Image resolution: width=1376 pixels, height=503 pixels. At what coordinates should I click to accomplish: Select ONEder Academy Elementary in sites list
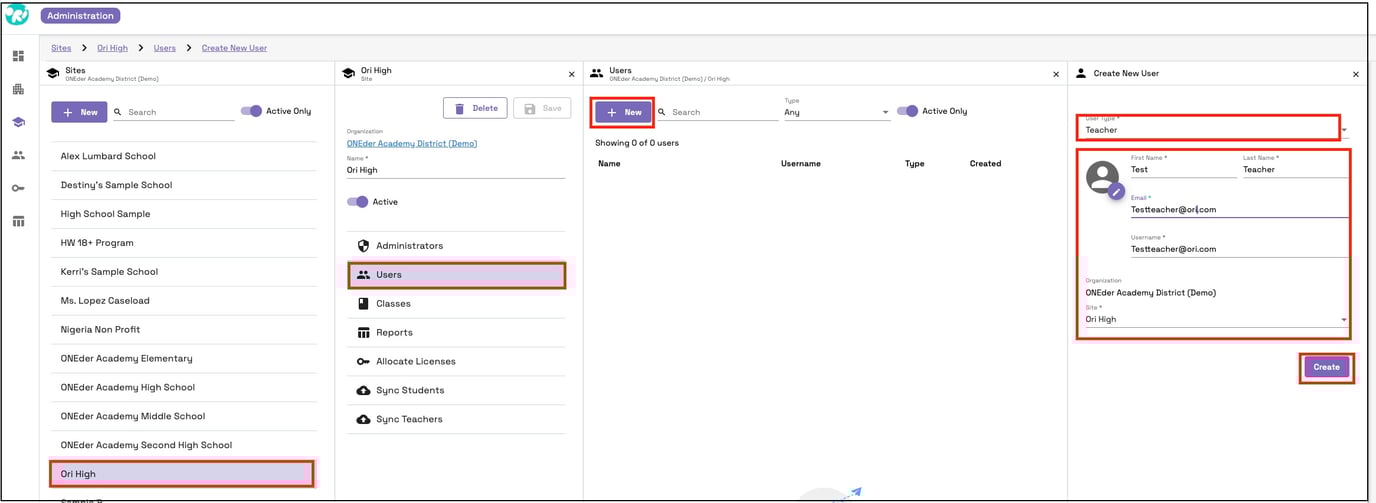pyautogui.click(x=126, y=358)
